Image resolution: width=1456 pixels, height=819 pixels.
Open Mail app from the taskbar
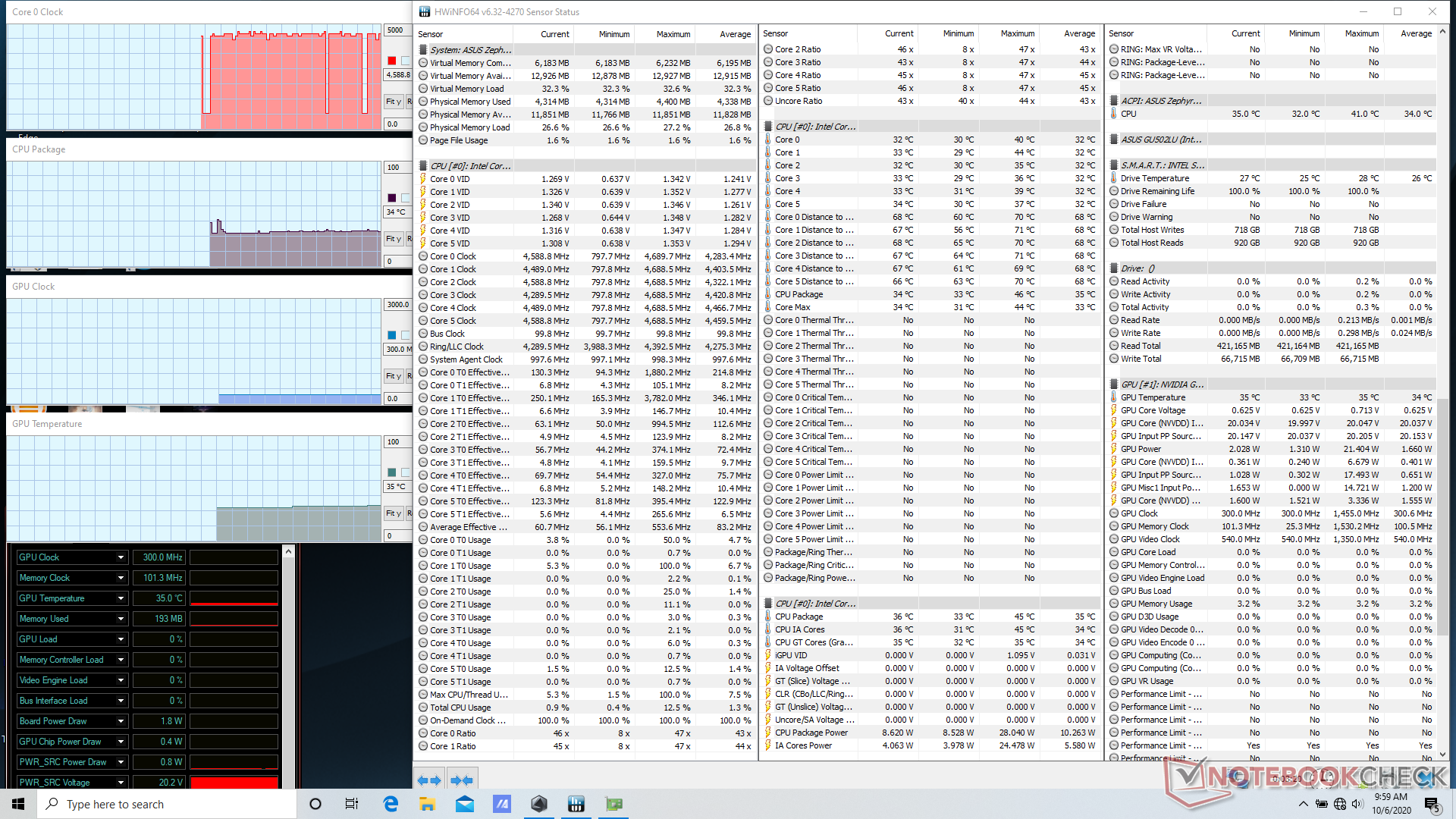tap(465, 804)
